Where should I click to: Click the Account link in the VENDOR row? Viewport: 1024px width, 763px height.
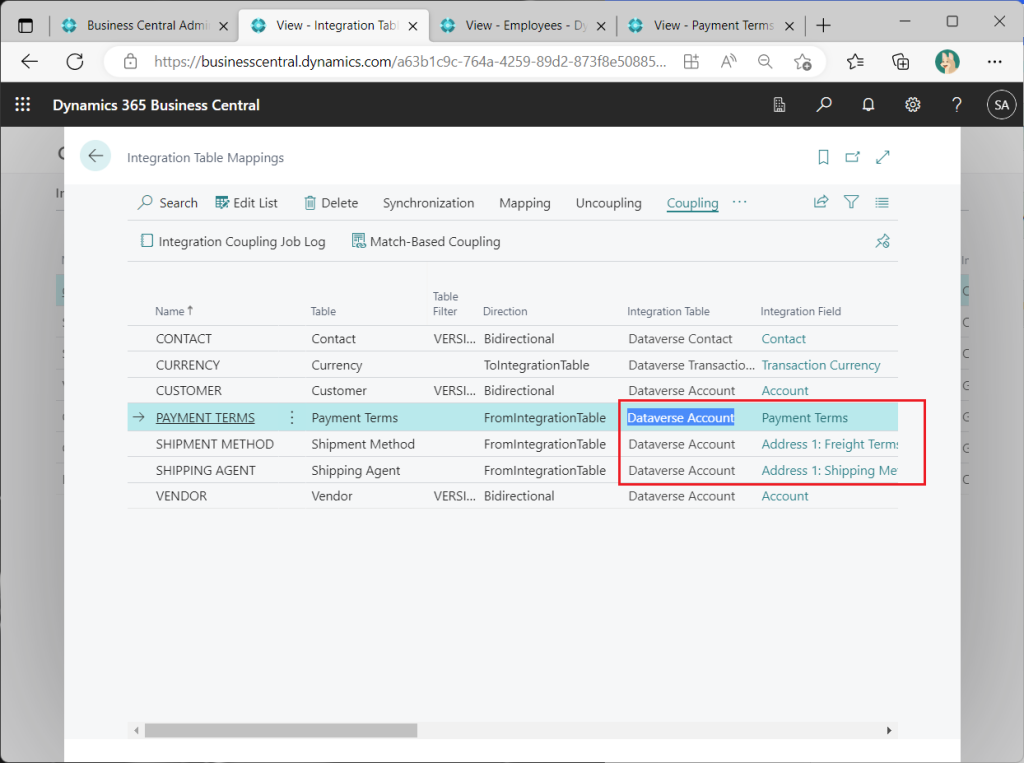pyautogui.click(x=784, y=496)
